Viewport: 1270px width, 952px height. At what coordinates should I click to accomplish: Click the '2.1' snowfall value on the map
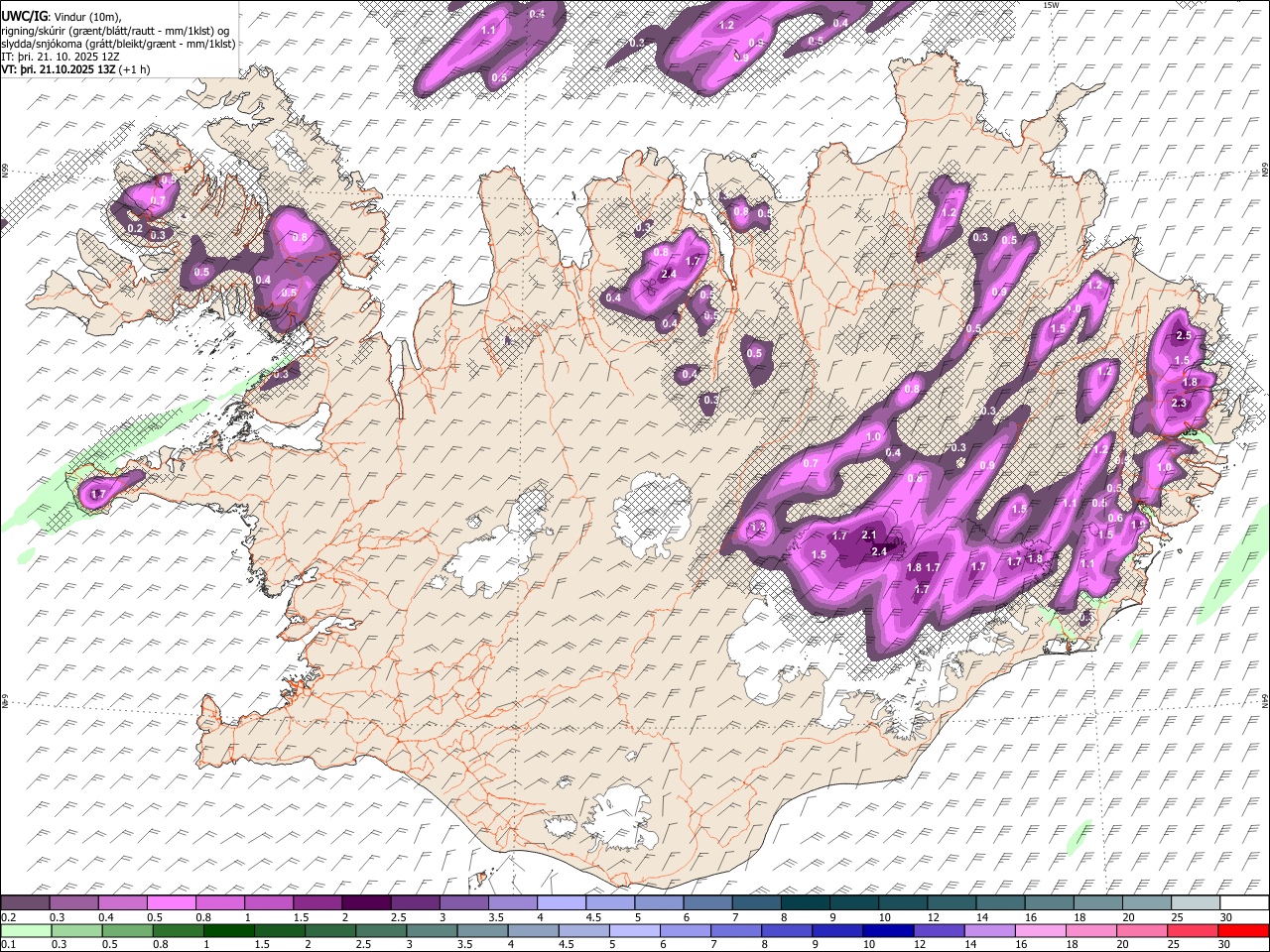point(869,535)
